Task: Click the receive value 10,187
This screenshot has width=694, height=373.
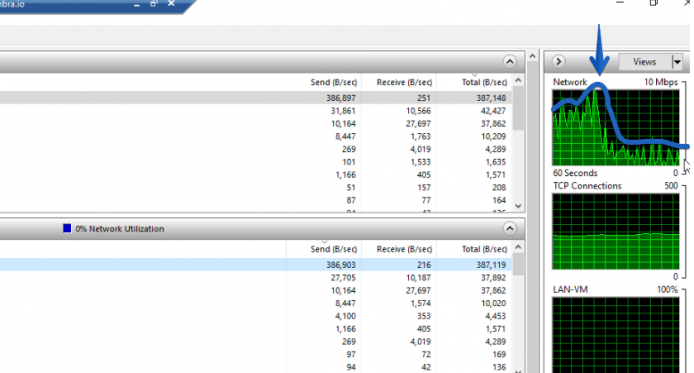Action: tap(418, 277)
